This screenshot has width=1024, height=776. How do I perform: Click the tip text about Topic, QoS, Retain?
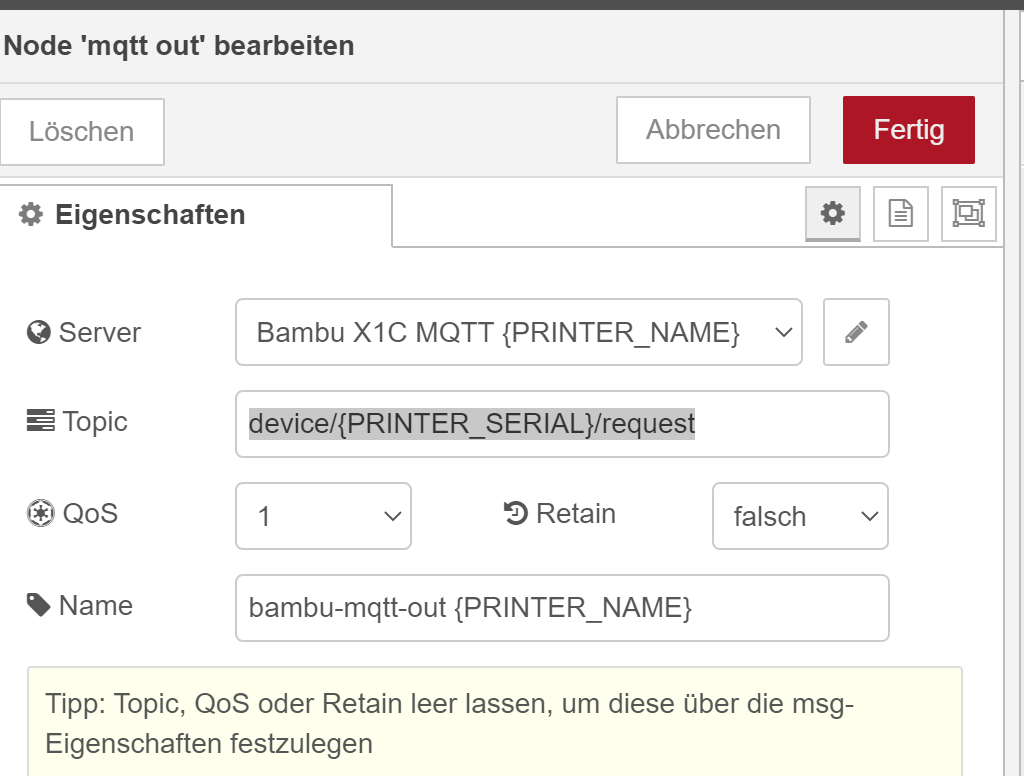click(449, 724)
